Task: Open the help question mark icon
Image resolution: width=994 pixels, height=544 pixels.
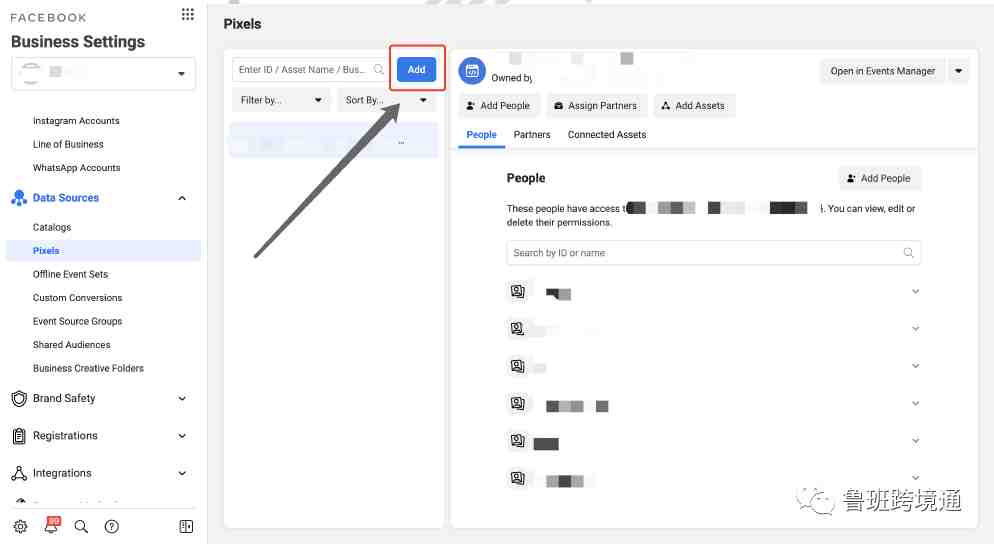Action: click(112, 526)
